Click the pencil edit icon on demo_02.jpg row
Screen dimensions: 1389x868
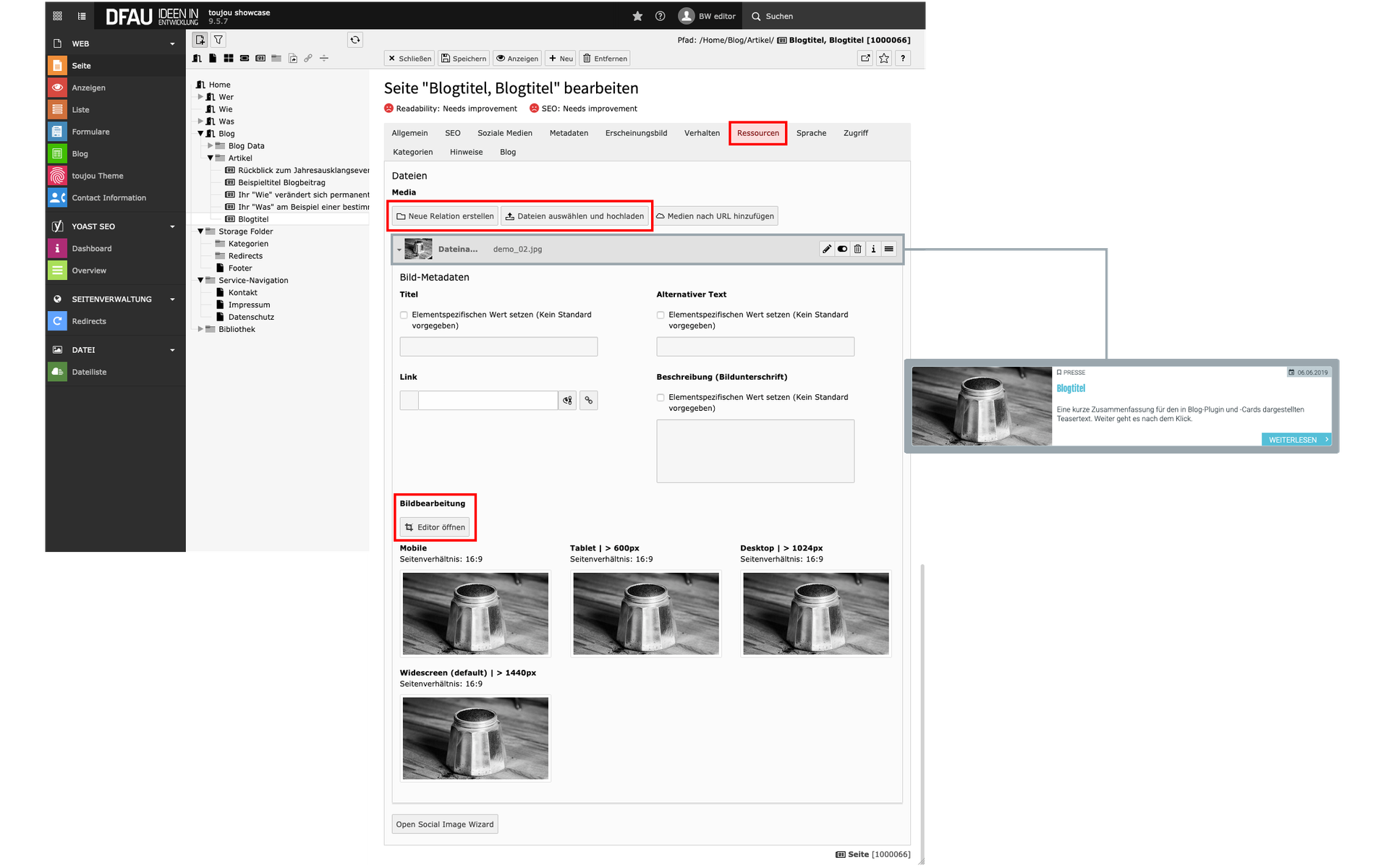827,249
